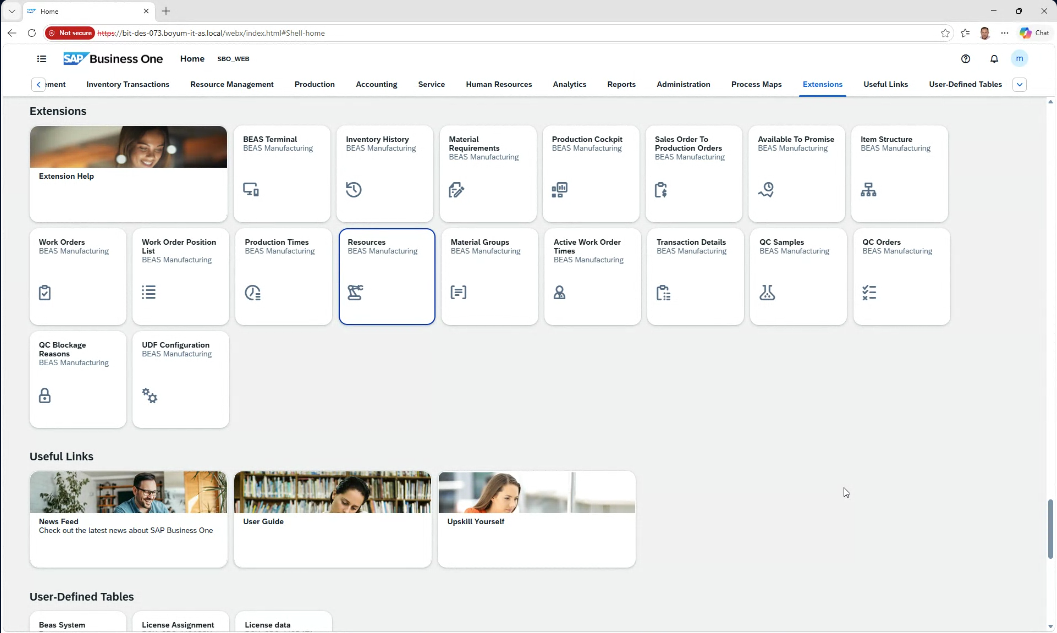Open Sales Order To Production Orders icon
Image resolution: width=1057 pixels, height=633 pixels.
click(661, 190)
